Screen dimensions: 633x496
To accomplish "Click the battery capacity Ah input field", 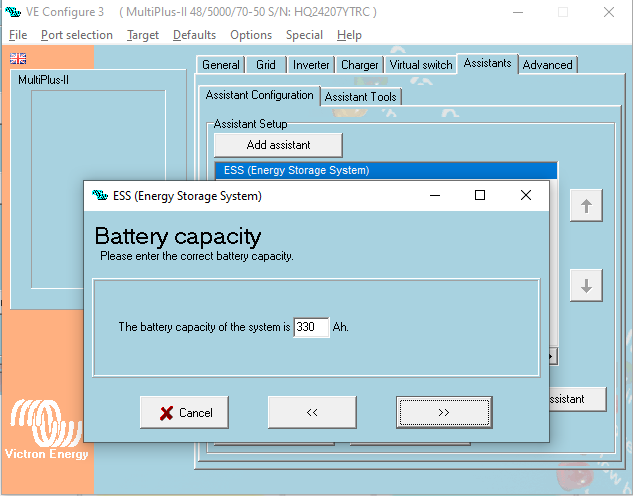I will 311,327.
